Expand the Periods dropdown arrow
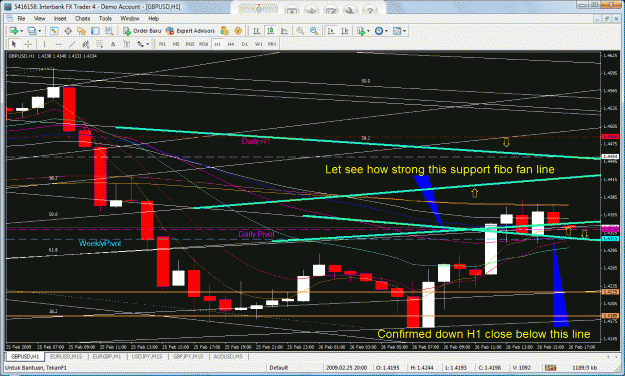 point(386,31)
